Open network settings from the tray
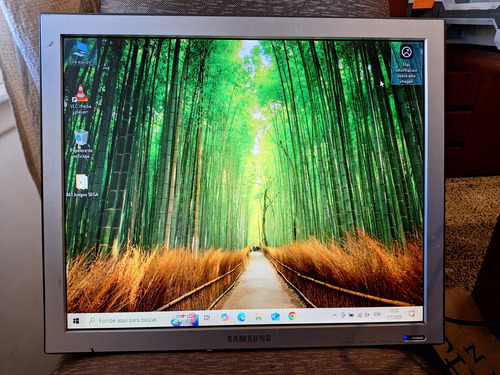The width and height of the screenshot is (500, 375). click(359, 315)
